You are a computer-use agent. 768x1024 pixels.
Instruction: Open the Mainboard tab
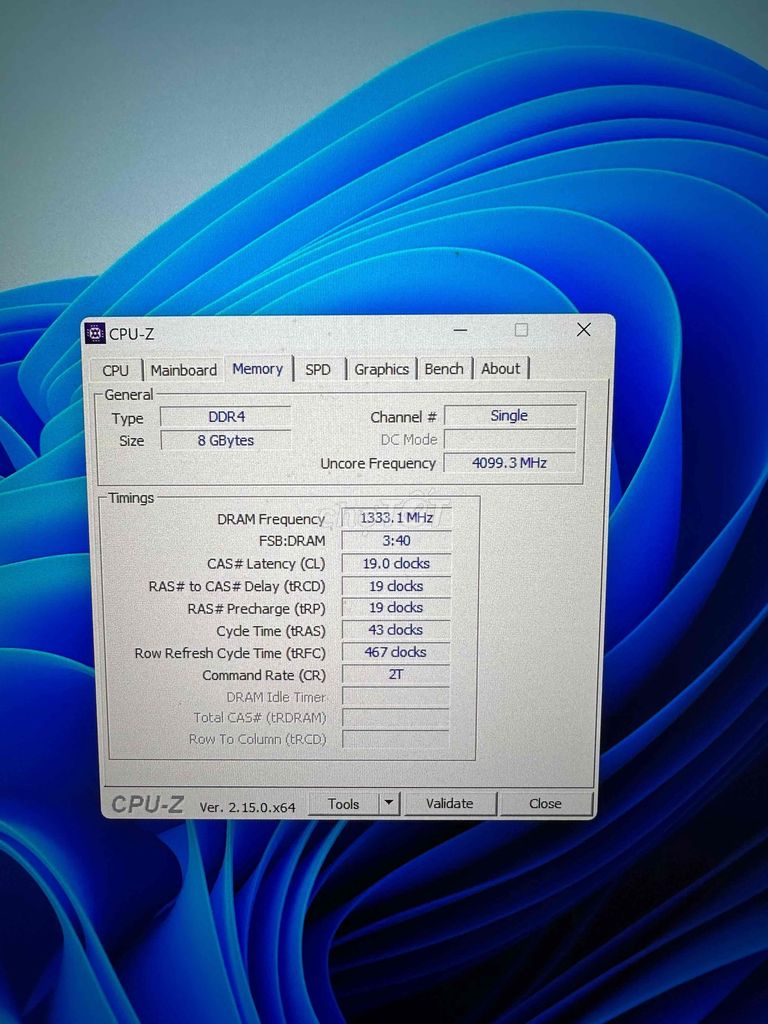click(184, 370)
